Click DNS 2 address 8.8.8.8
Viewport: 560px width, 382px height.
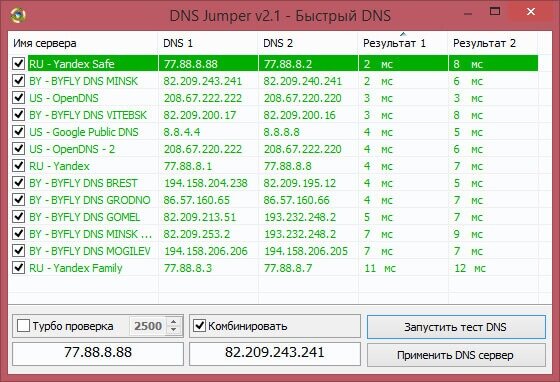point(281,132)
